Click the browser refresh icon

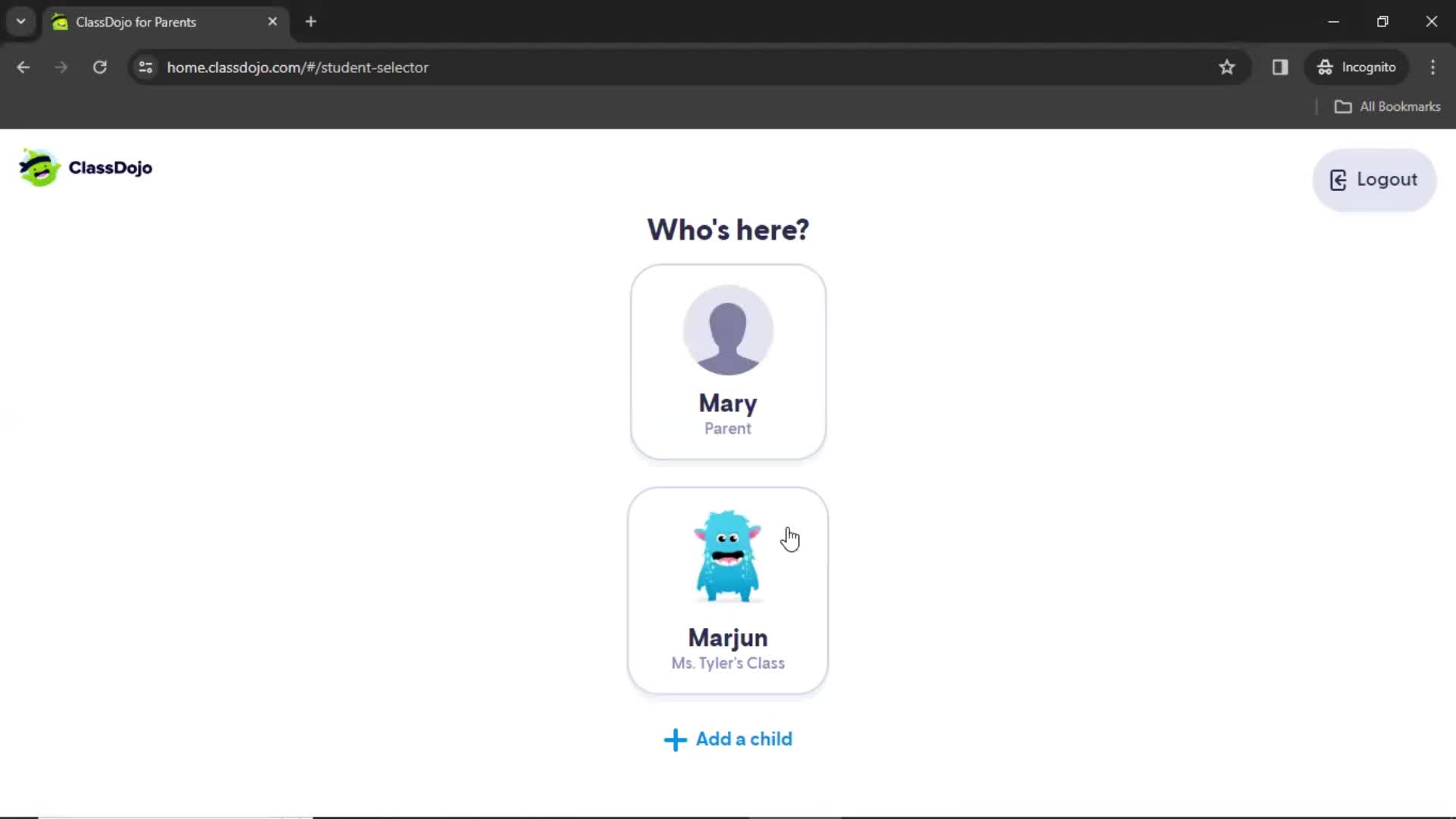pos(99,67)
